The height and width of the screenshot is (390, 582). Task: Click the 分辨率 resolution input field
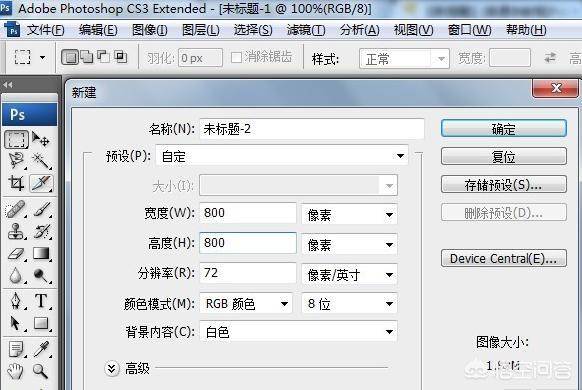(x=248, y=273)
